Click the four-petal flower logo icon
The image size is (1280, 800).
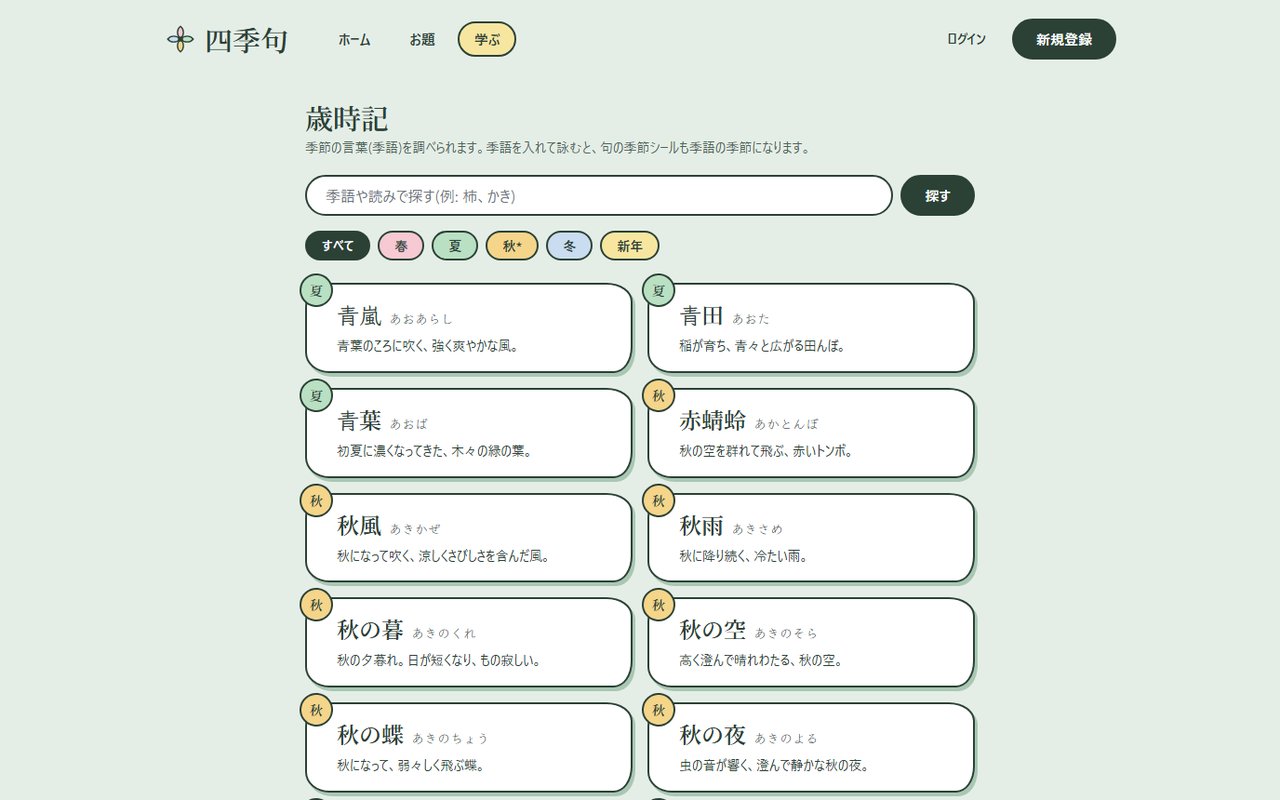click(x=180, y=39)
